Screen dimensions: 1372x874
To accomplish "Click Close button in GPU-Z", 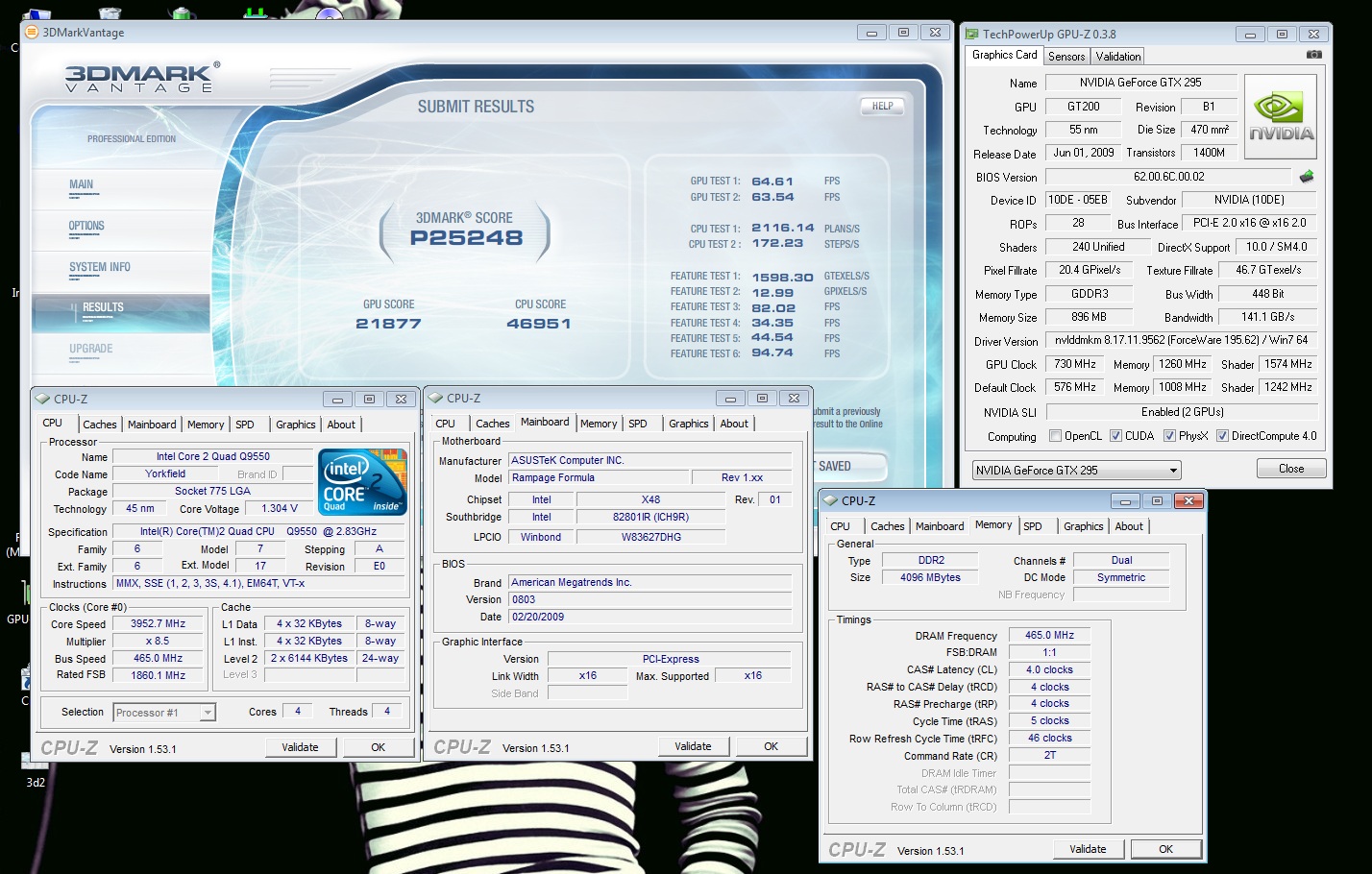I will click(1291, 469).
